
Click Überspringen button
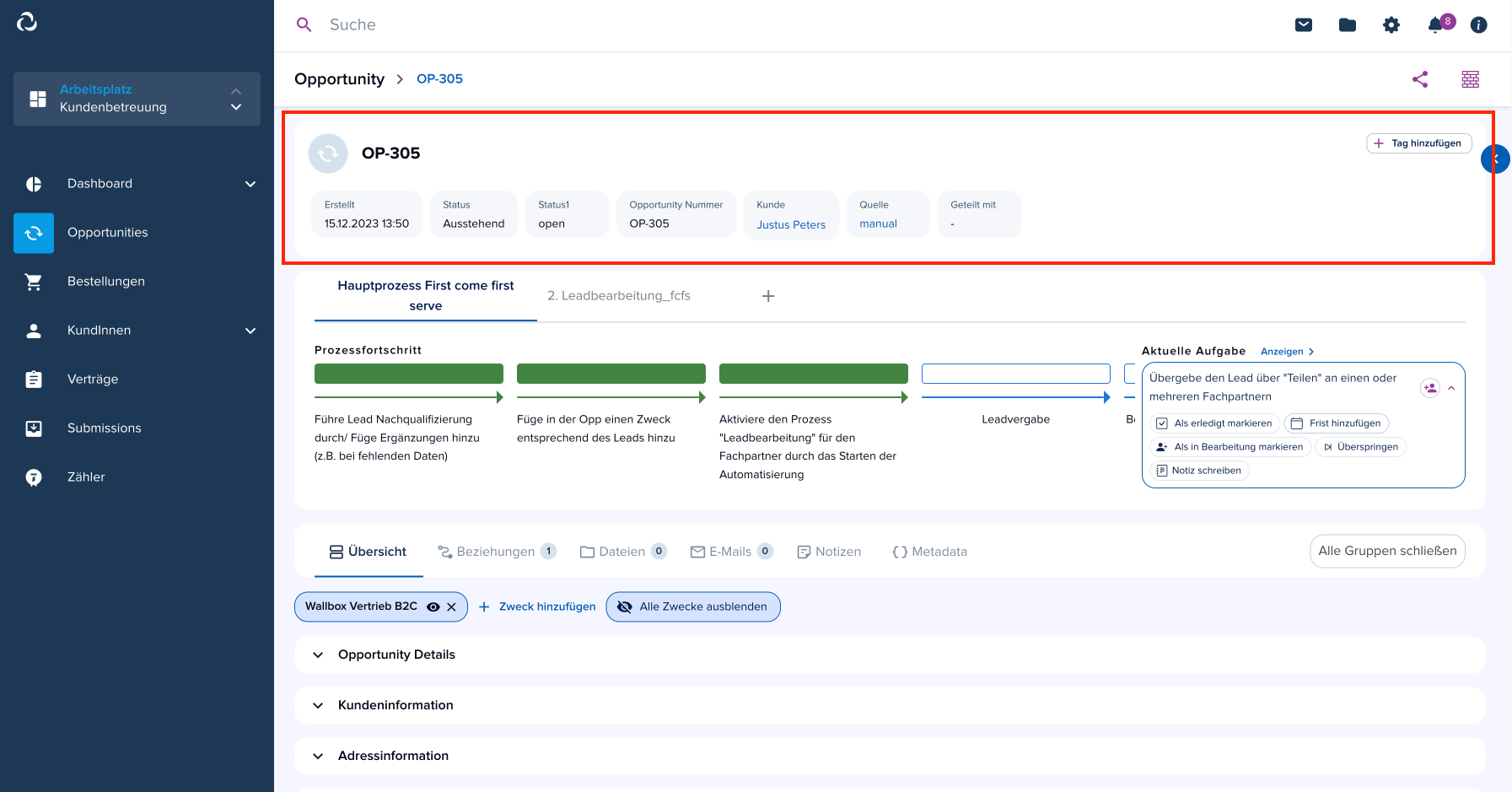(x=1360, y=447)
